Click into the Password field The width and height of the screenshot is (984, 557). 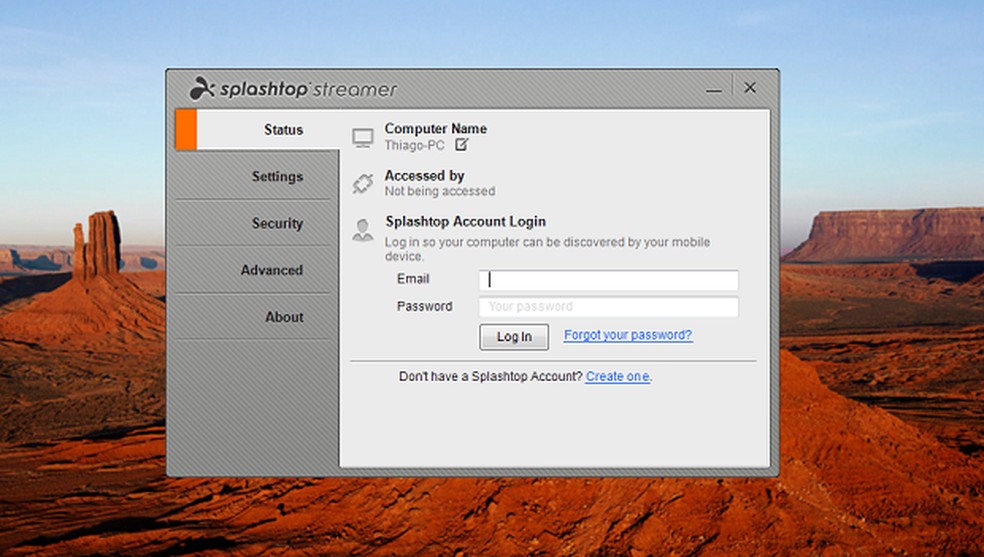point(608,307)
